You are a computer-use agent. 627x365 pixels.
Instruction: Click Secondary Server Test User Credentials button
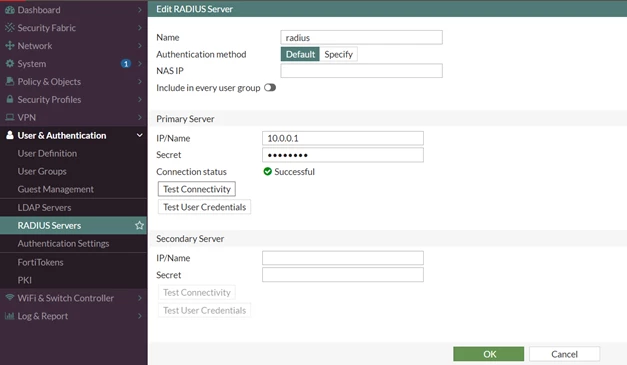tap(204, 310)
